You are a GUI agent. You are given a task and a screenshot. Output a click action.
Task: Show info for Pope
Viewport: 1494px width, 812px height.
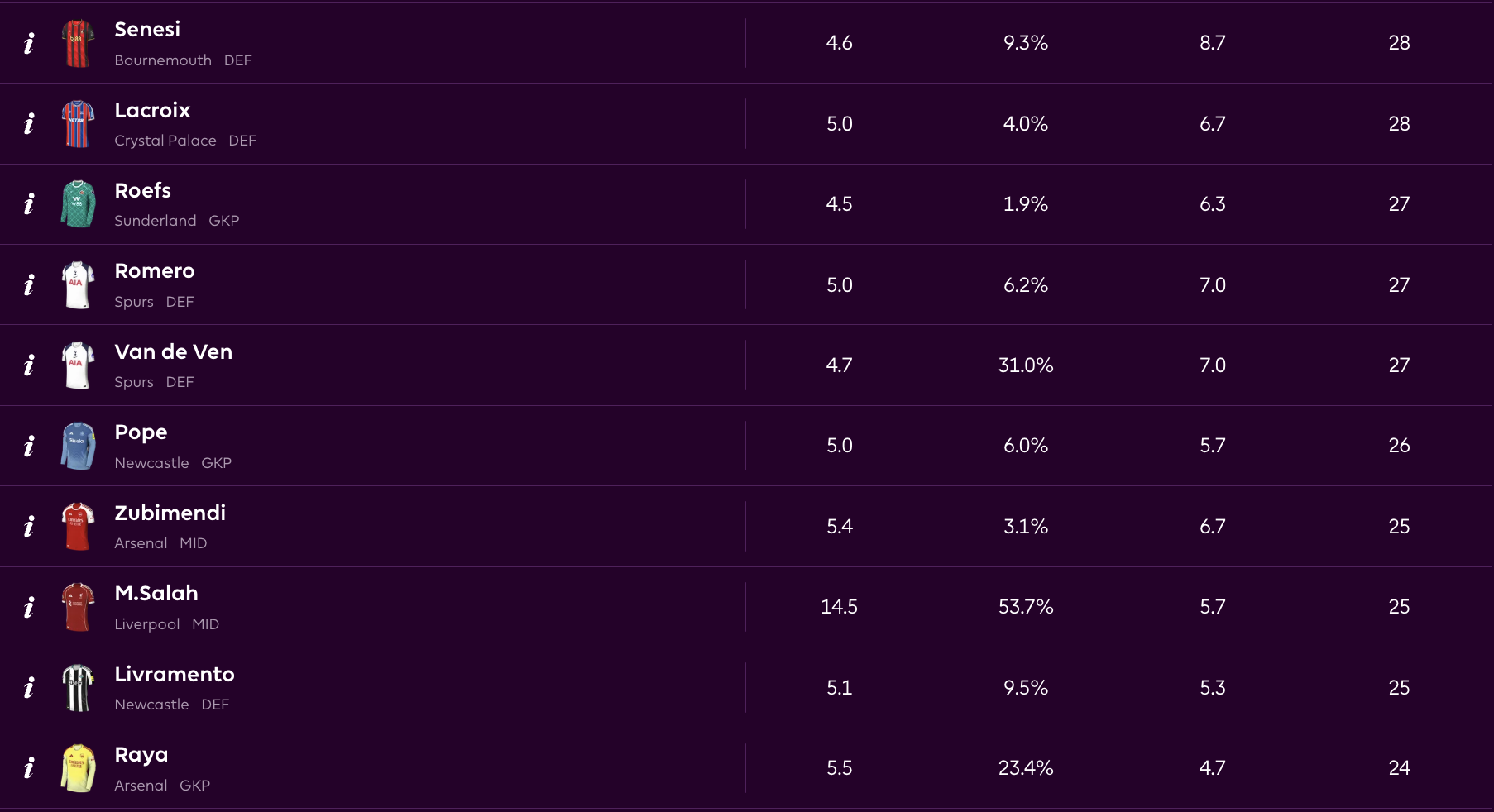tap(29, 446)
